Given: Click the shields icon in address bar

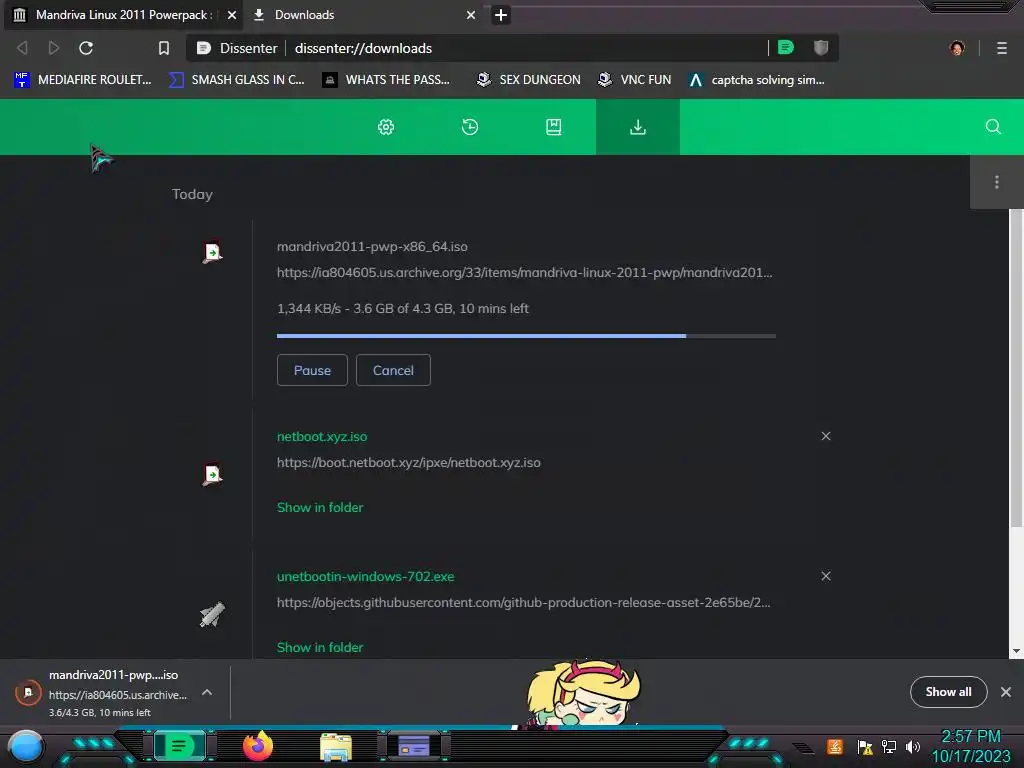Looking at the screenshot, I should pyautogui.click(x=821, y=48).
